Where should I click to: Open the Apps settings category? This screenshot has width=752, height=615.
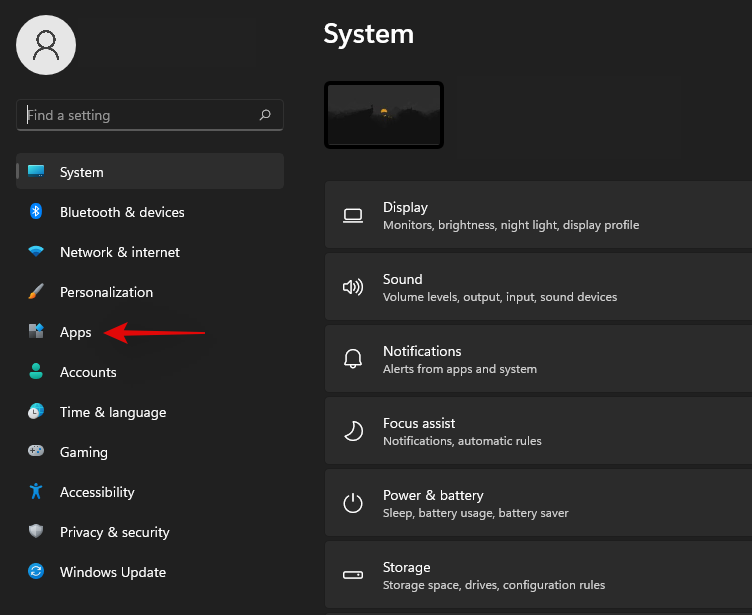tap(75, 332)
